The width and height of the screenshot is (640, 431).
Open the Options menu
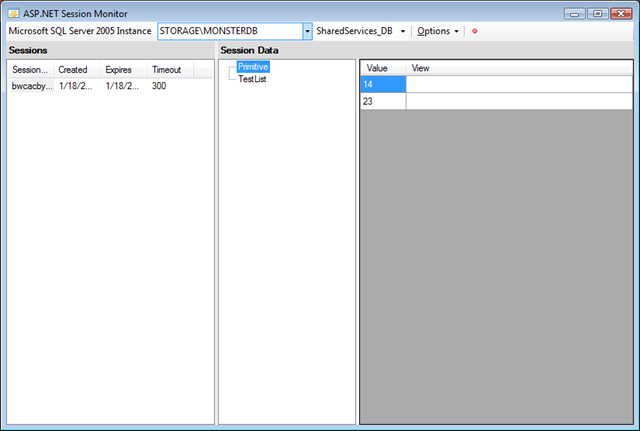coord(438,31)
